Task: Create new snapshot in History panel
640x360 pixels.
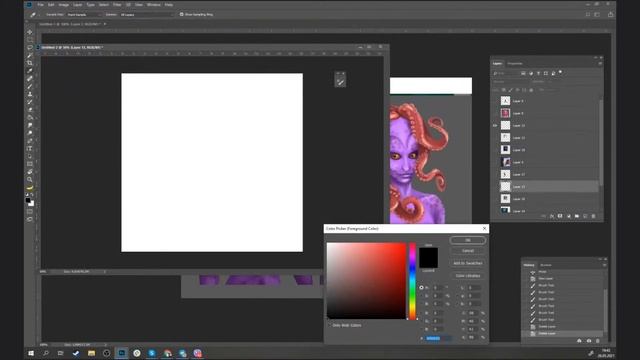Action: (x=589, y=341)
